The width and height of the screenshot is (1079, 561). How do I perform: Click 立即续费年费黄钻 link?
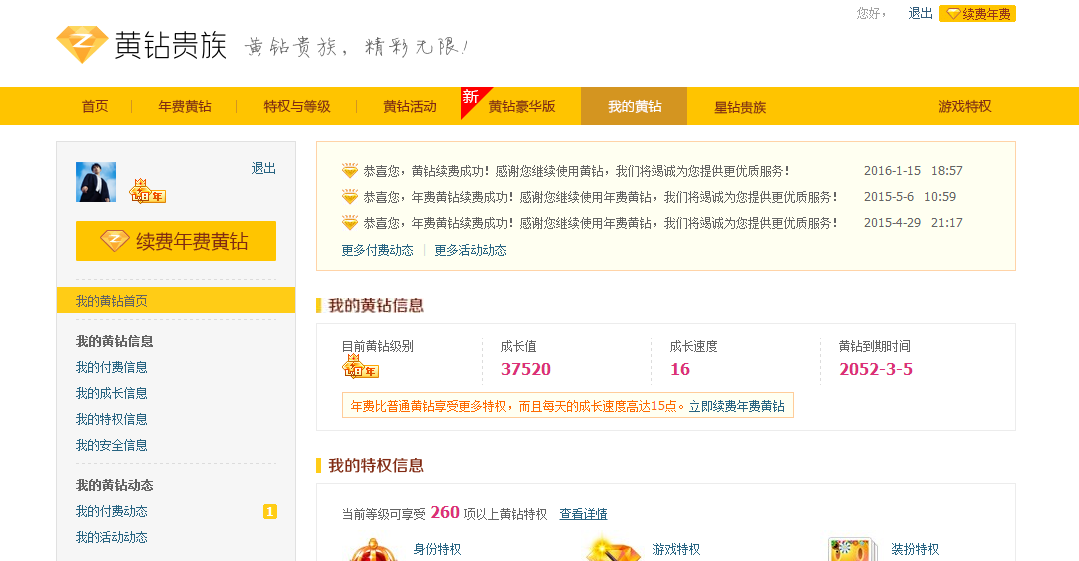(x=736, y=406)
